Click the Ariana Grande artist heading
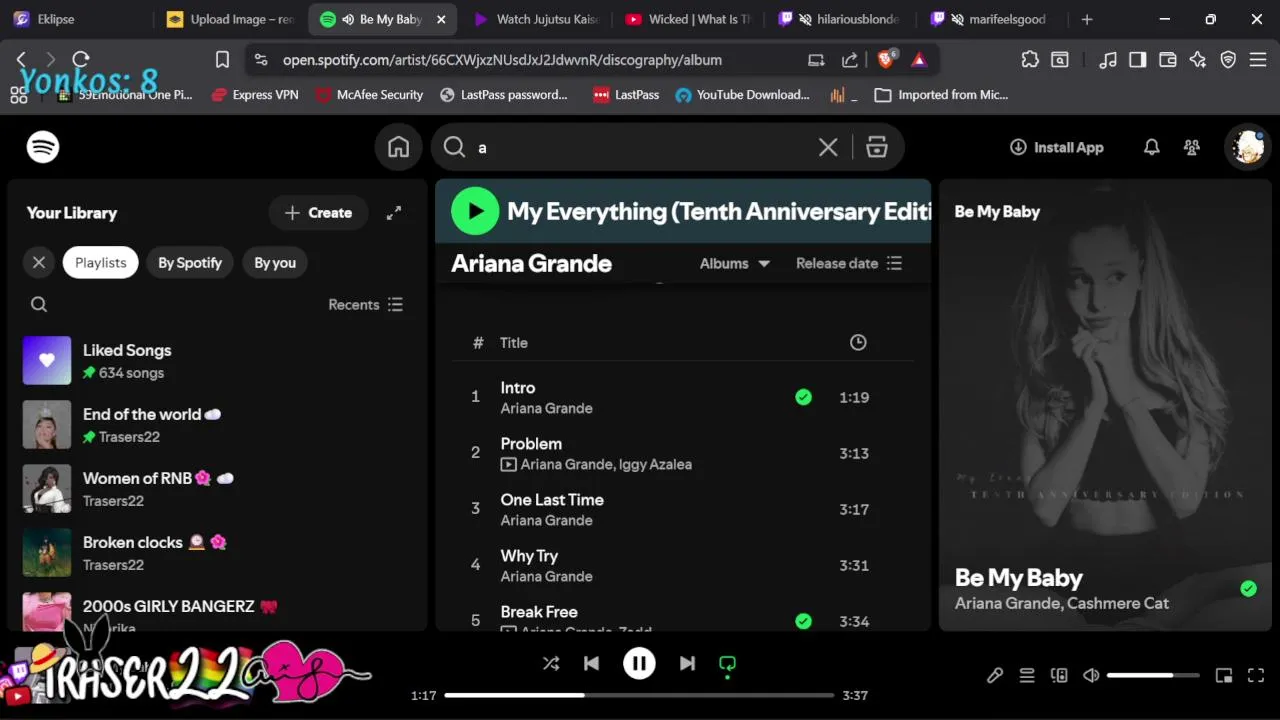 click(x=531, y=263)
